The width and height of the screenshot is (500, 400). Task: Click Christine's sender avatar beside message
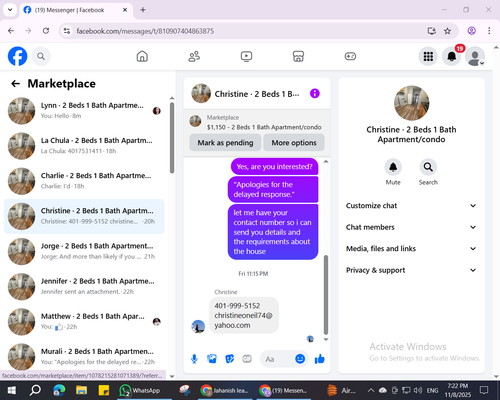click(x=198, y=326)
